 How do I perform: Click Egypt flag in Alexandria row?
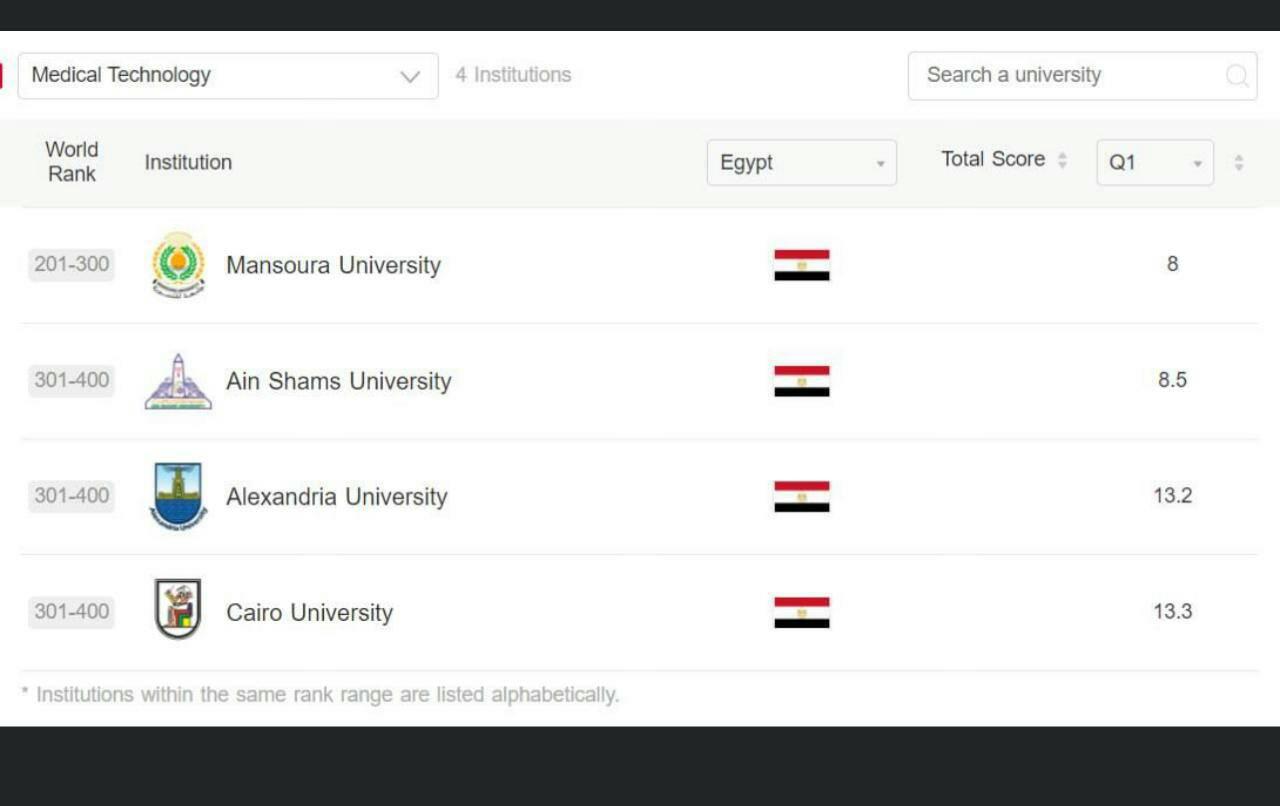pos(801,496)
